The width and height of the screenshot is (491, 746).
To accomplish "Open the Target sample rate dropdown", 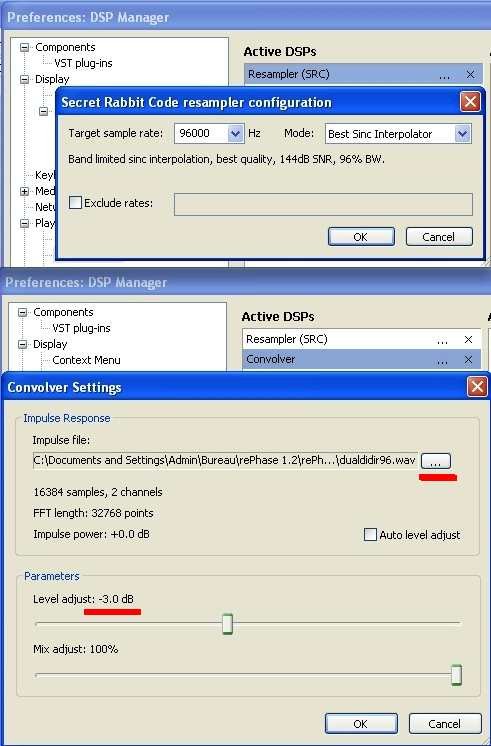I will pyautogui.click(x=236, y=134).
